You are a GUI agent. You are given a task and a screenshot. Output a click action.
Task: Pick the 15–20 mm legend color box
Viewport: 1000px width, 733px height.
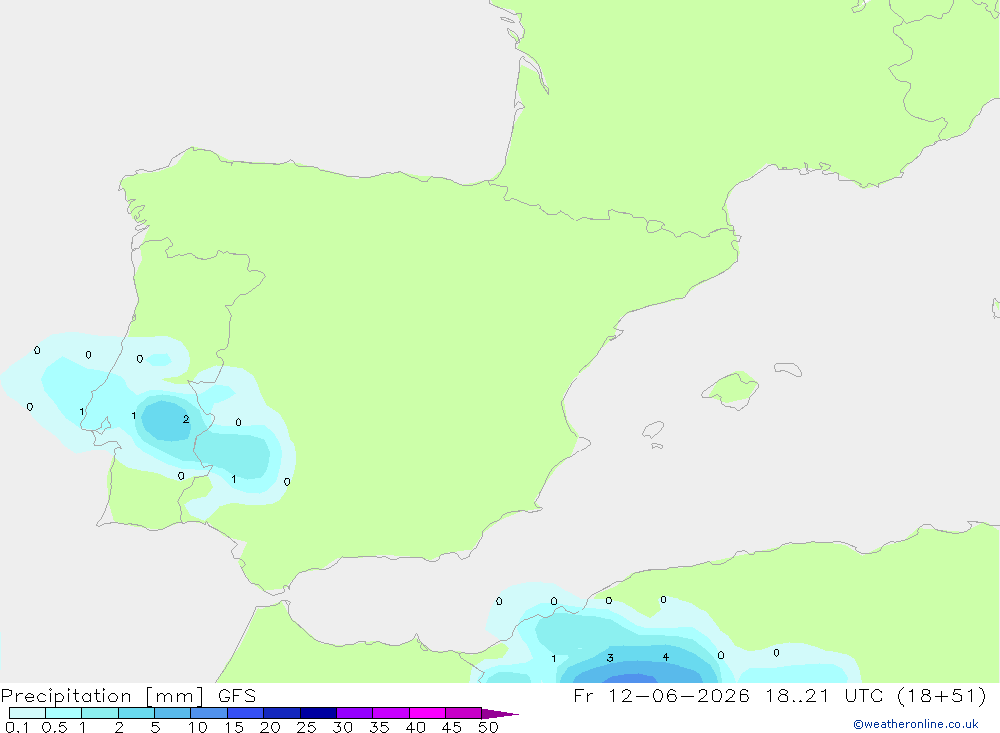(246, 713)
